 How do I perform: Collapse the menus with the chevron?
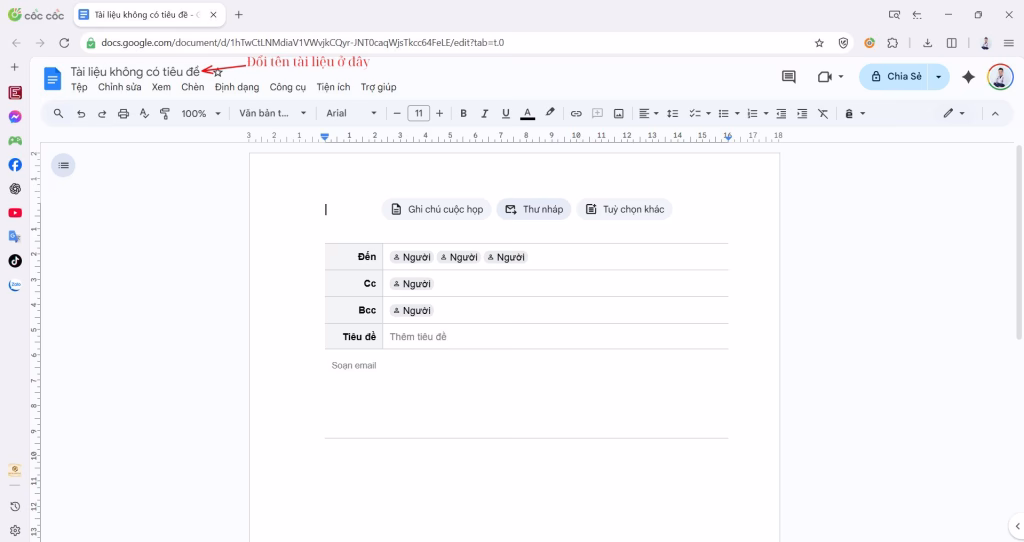point(995,114)
